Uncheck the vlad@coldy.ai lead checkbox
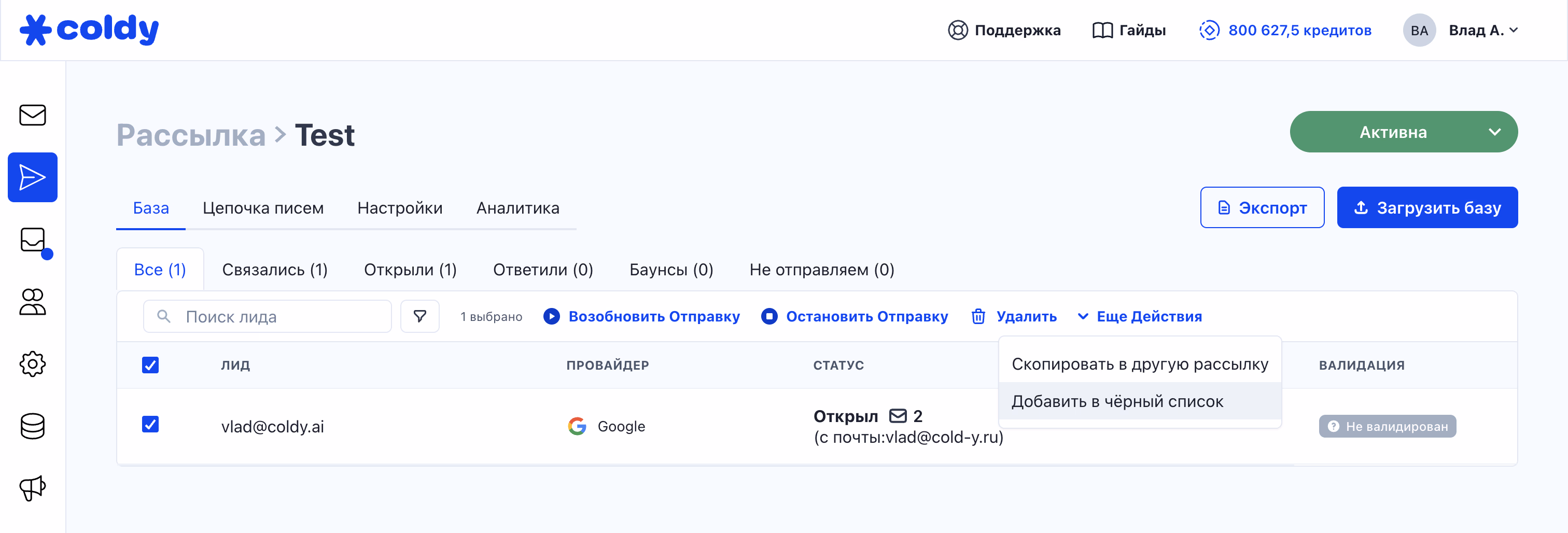This screenshot has height=533, width=1568. pyautogui.click(x=150, y=424)
